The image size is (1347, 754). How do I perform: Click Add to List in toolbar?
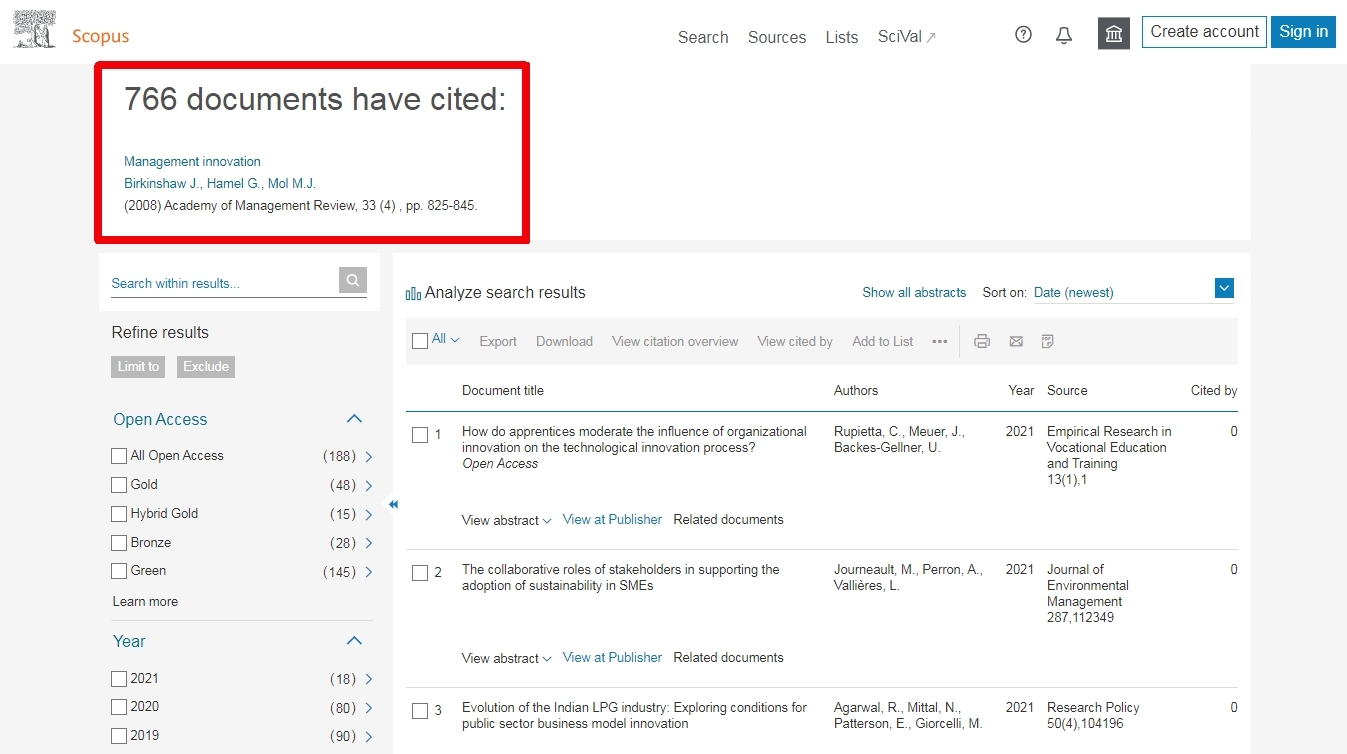click(882, 341)
